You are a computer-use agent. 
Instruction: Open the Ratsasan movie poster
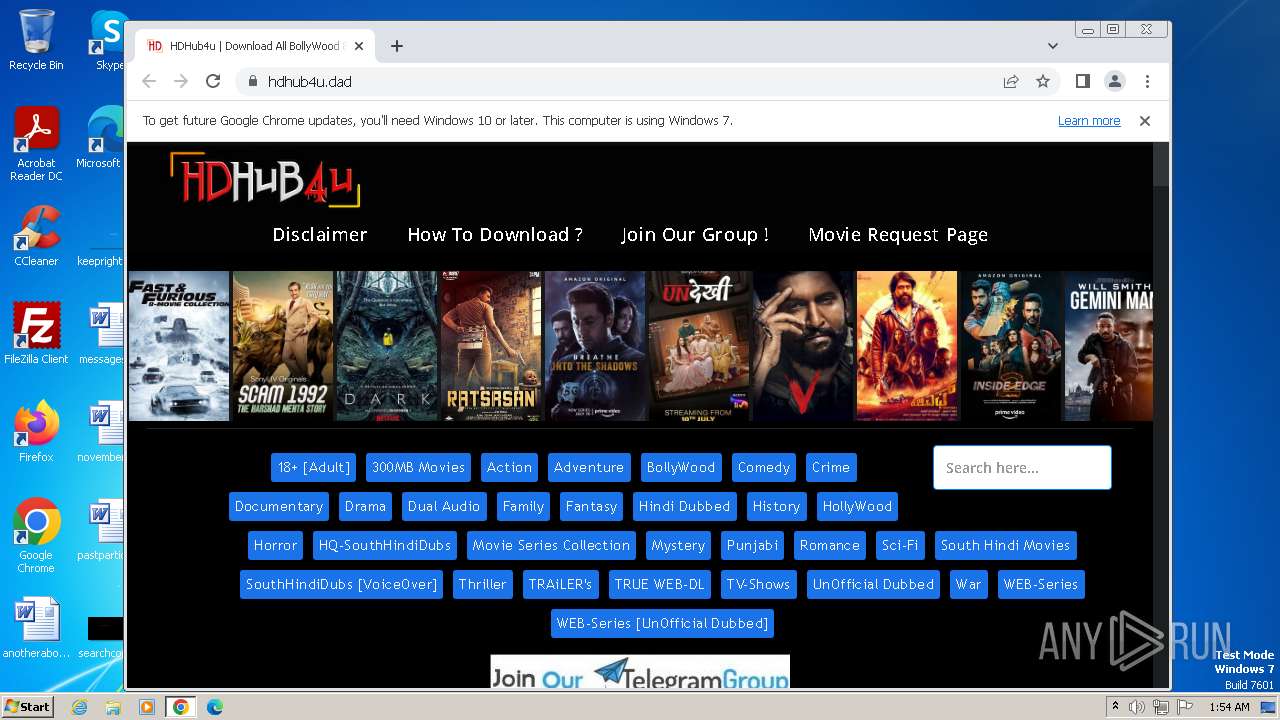(491, 346)
